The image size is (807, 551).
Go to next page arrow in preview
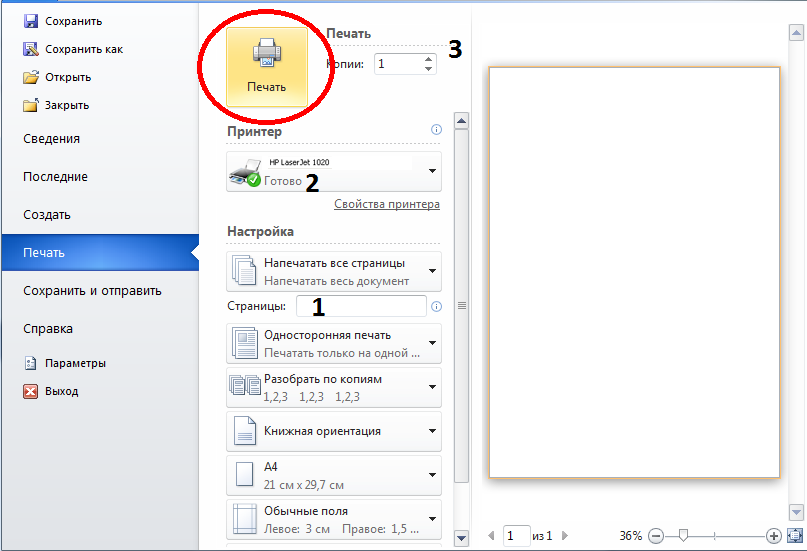565,536
